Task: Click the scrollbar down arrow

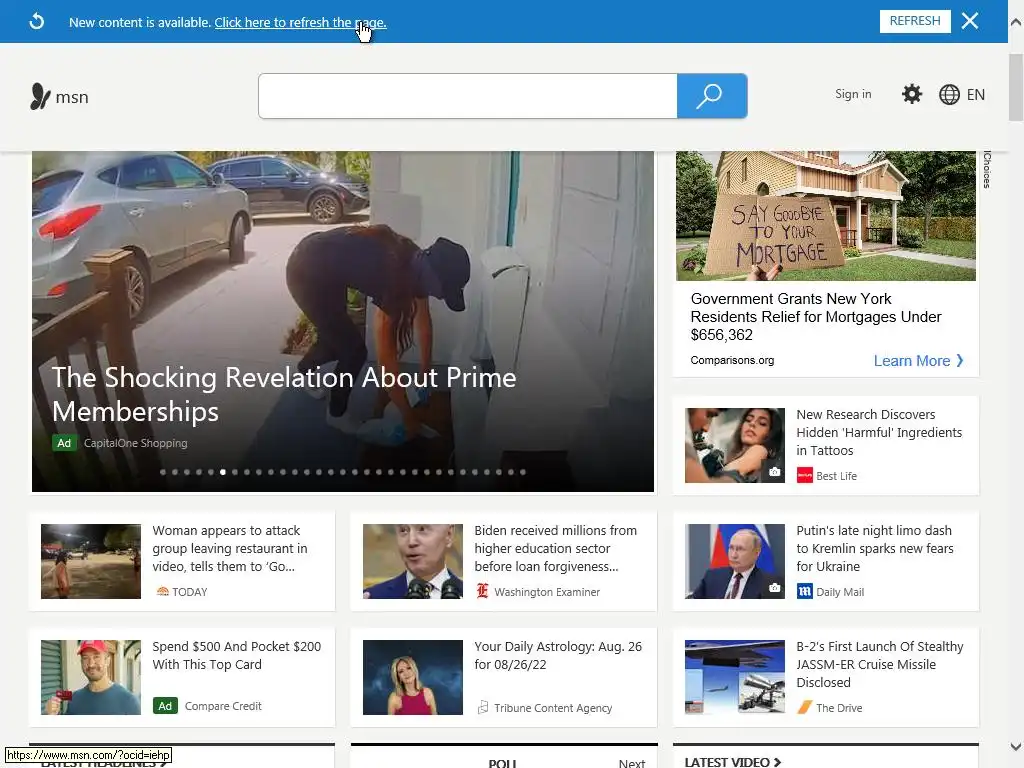Action: click(x=1016, y=746)
